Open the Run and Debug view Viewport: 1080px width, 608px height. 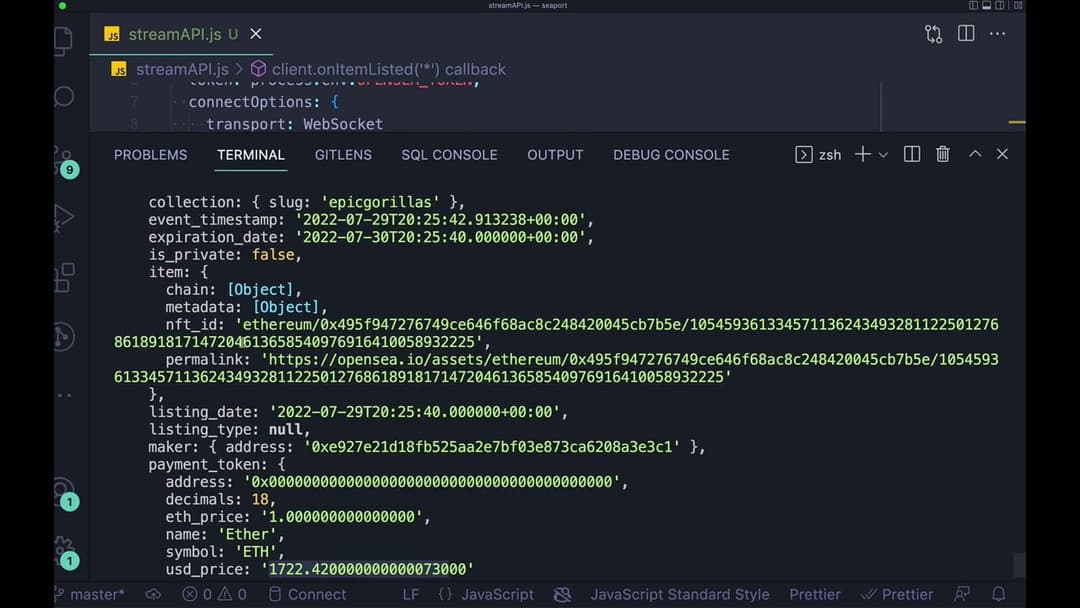tap(63, 217)
